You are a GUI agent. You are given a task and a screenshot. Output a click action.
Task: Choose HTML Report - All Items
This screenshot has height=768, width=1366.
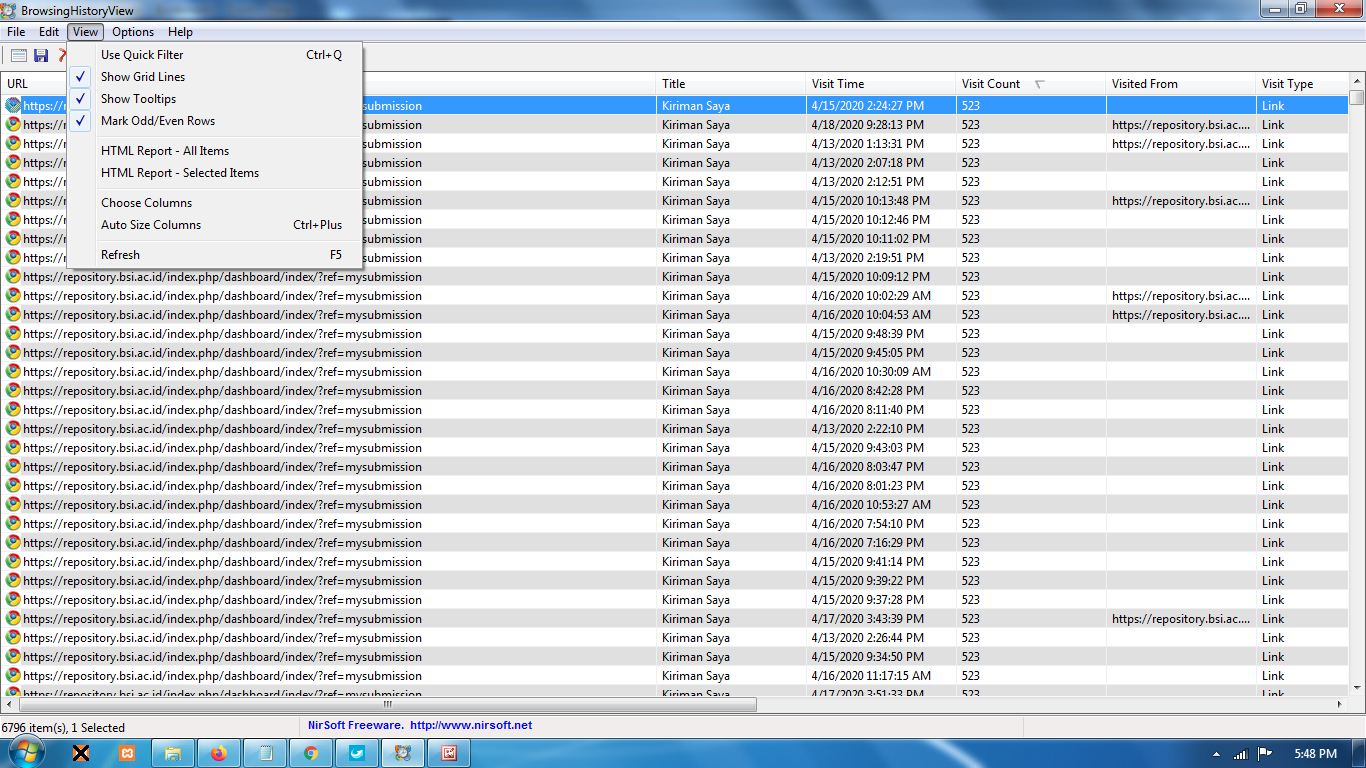coord(165,151)
